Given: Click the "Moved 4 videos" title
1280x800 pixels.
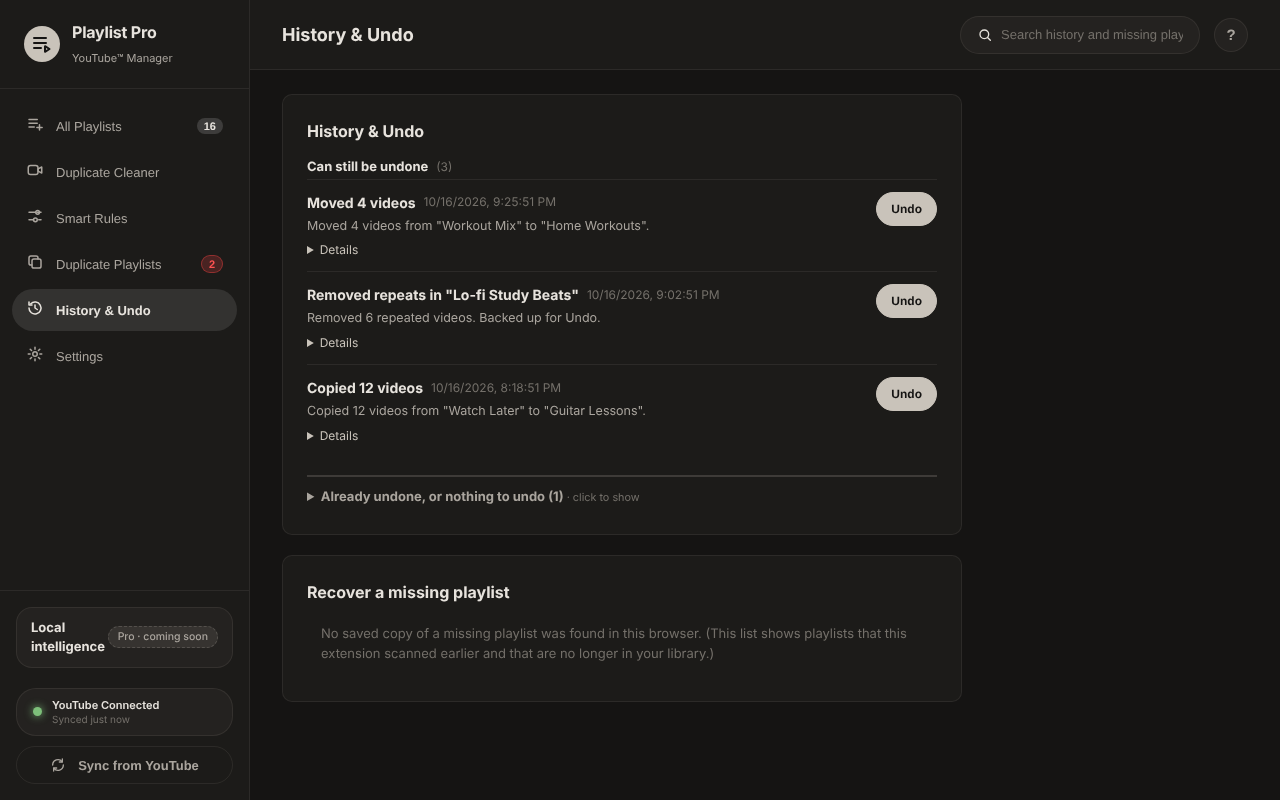Looking at the screenshot, I should 361,203.
